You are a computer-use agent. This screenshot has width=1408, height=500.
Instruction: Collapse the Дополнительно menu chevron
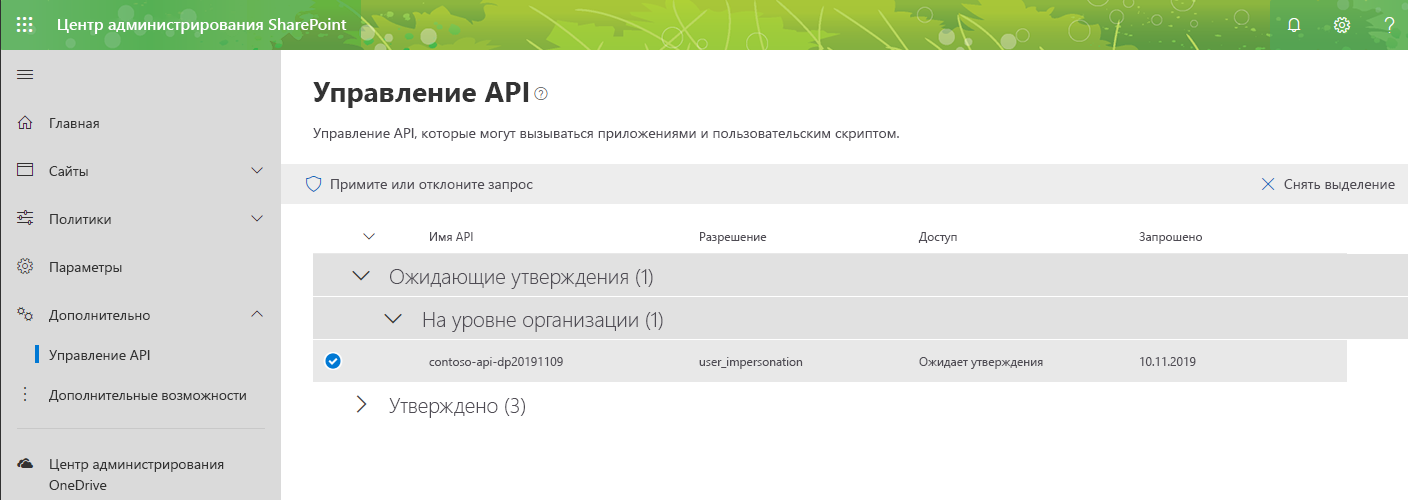(x=257, y=315)
